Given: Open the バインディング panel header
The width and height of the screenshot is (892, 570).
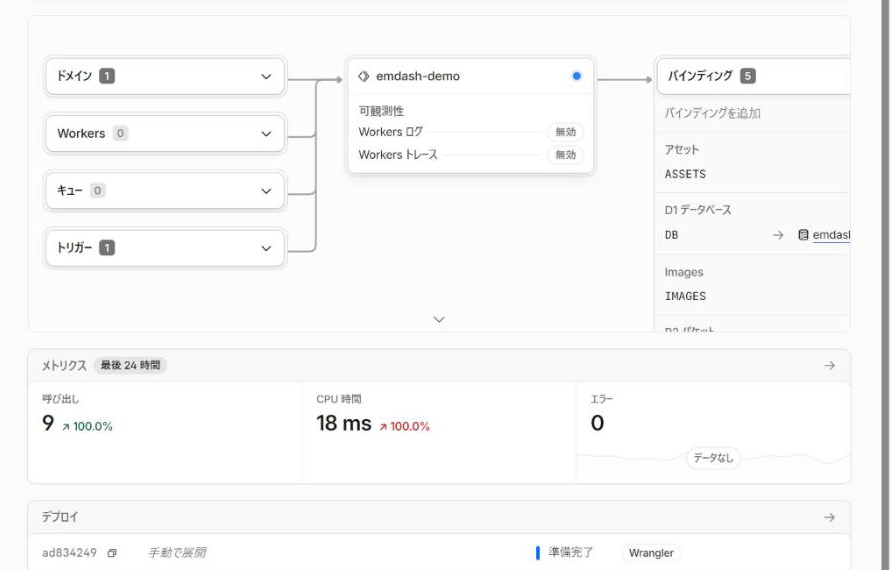Looking at the screenshot, I should tap(753, 76).
